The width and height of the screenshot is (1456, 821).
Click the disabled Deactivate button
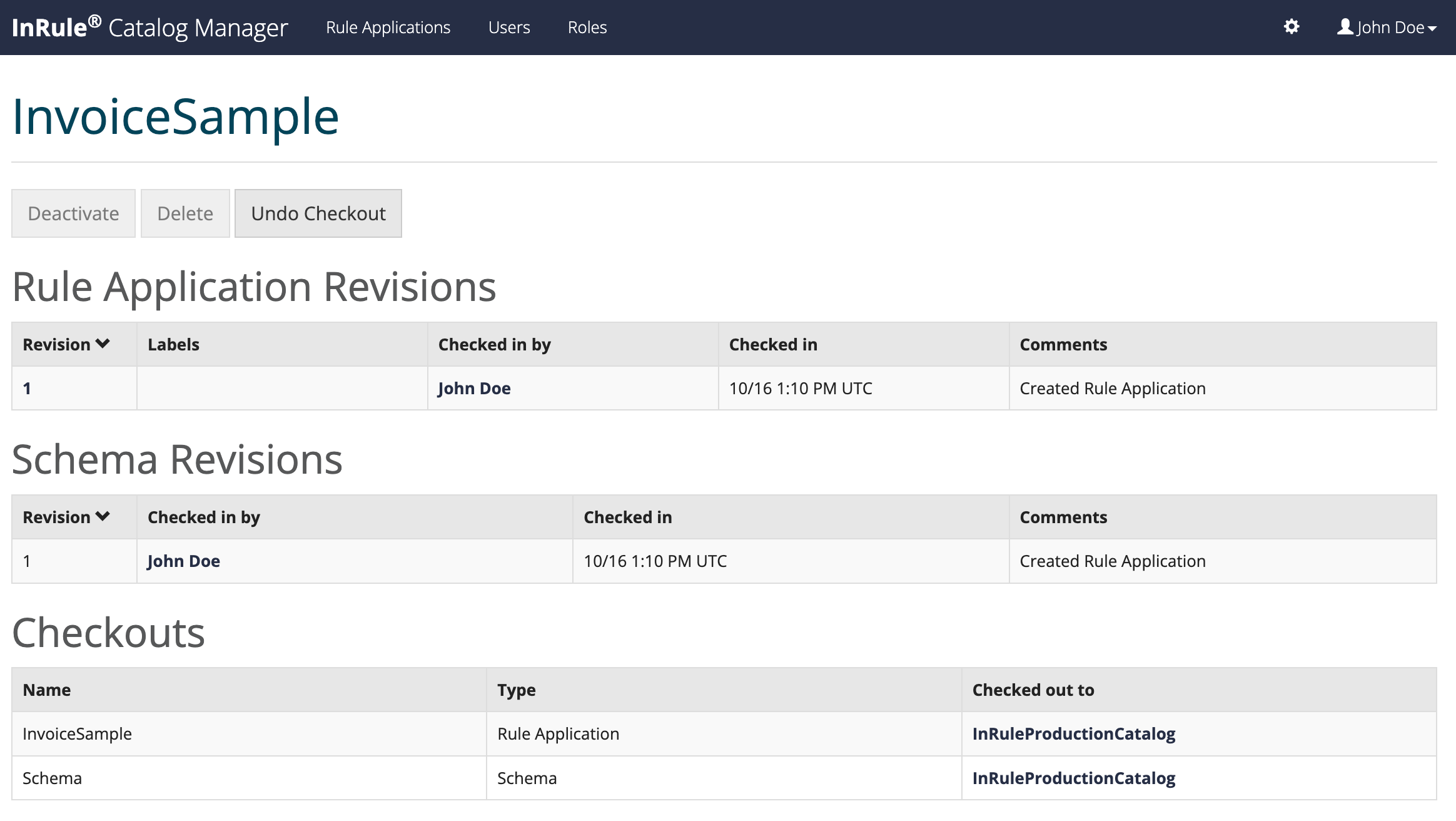click(x=73, y=213)
